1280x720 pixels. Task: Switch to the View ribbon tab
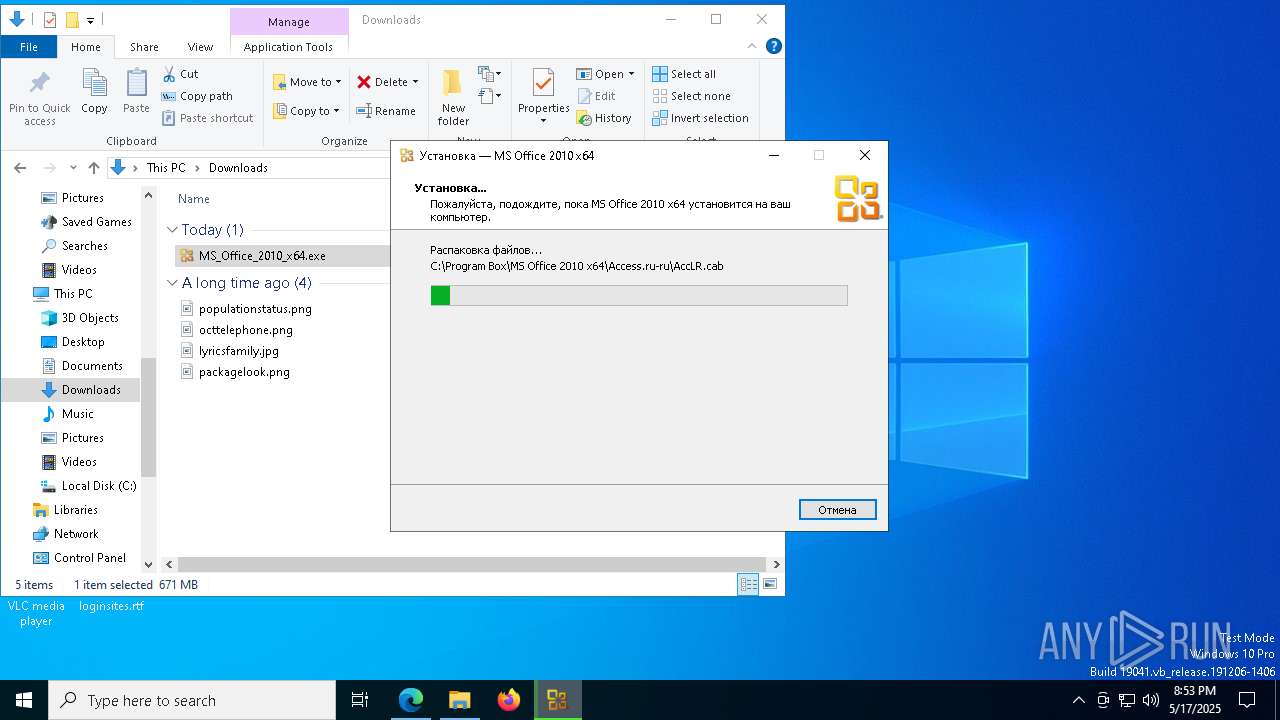tap(200, 47)
